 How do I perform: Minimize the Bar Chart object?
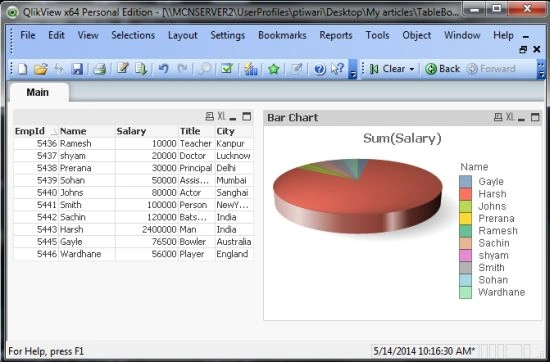click(521, 119)
